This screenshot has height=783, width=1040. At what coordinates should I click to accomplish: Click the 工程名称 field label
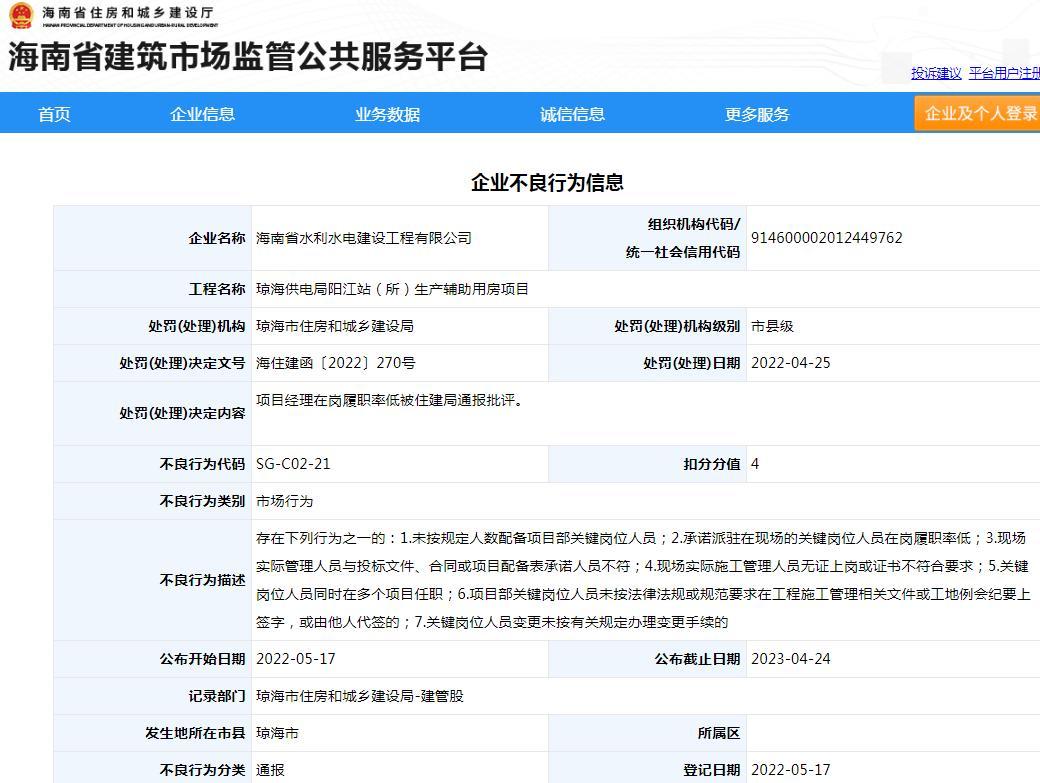(217, 289)
